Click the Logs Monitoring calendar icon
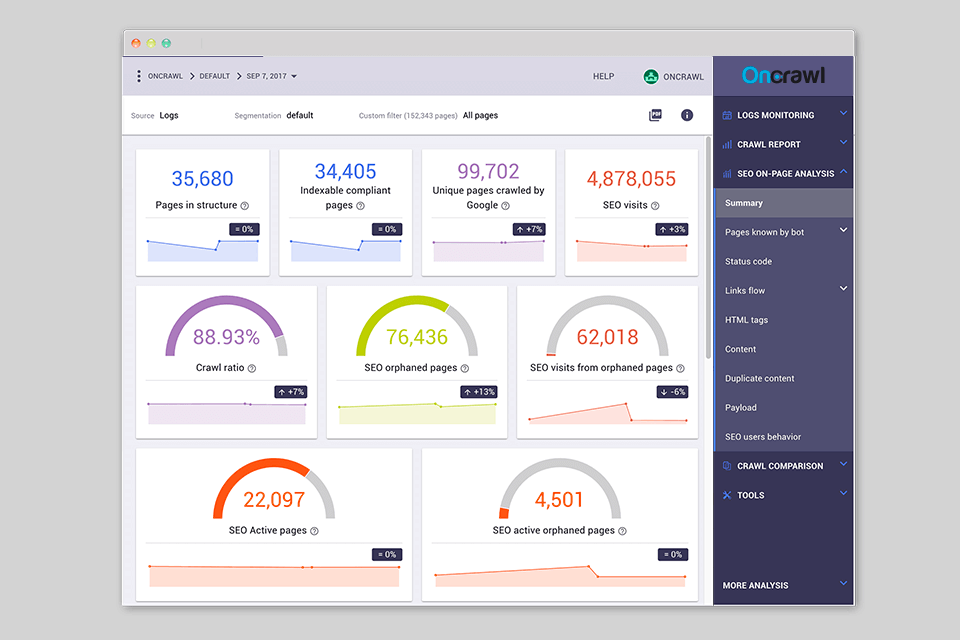This screenshot has width=960, height=640. click(x=727, y=115)
